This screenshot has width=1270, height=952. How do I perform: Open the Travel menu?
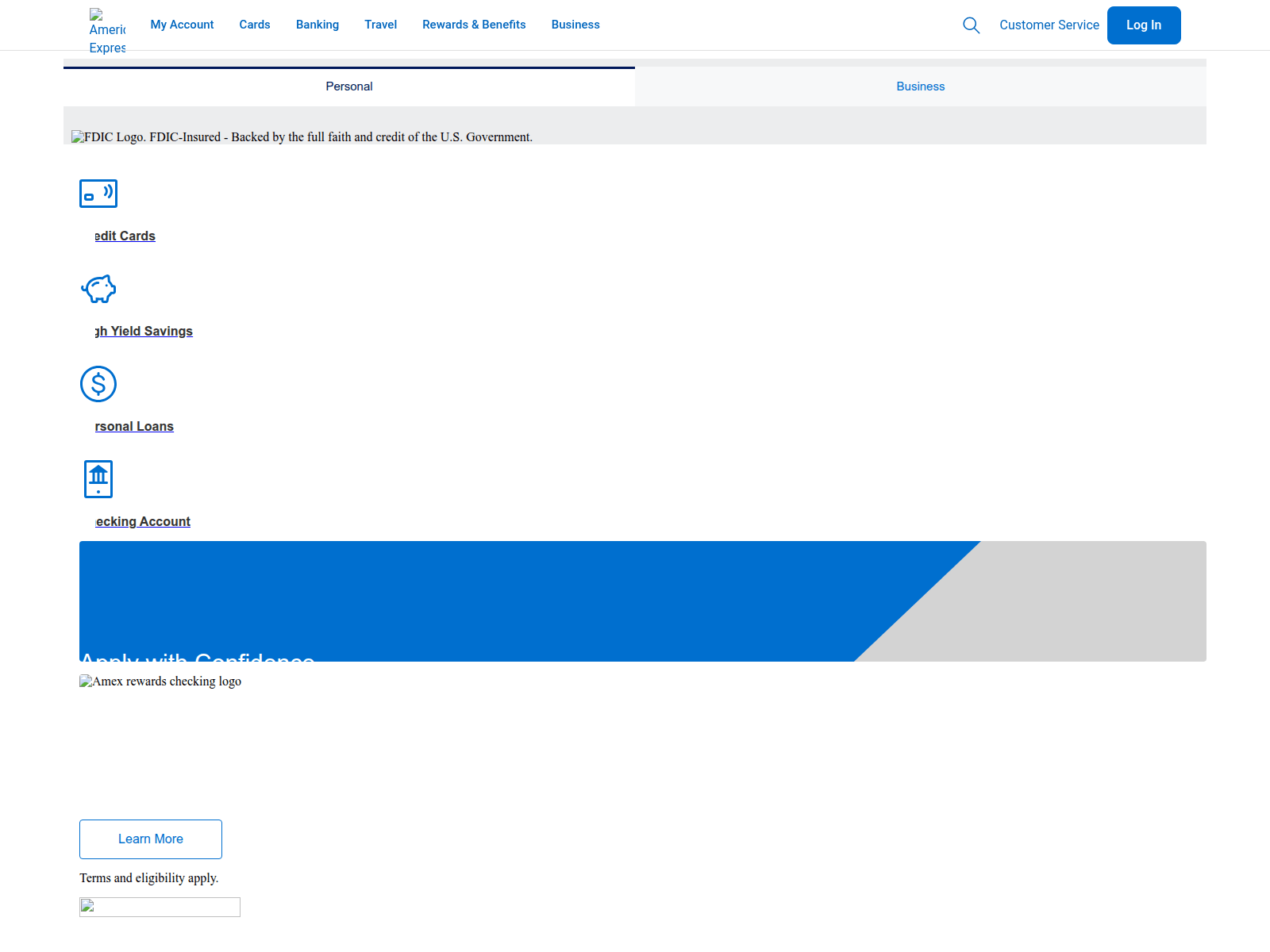pyautogui.click(x=380, y=25)
